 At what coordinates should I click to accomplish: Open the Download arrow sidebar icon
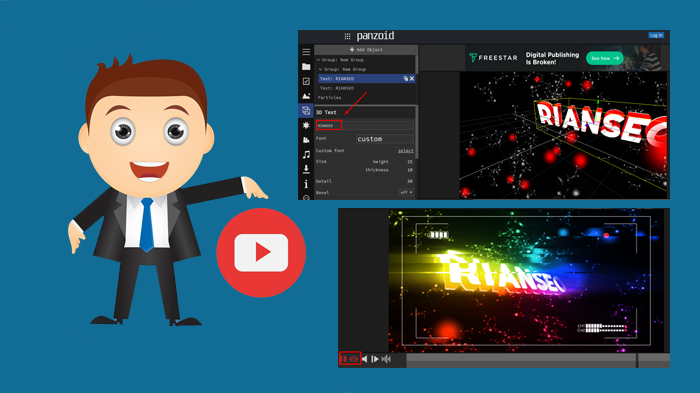coord(306,169)
